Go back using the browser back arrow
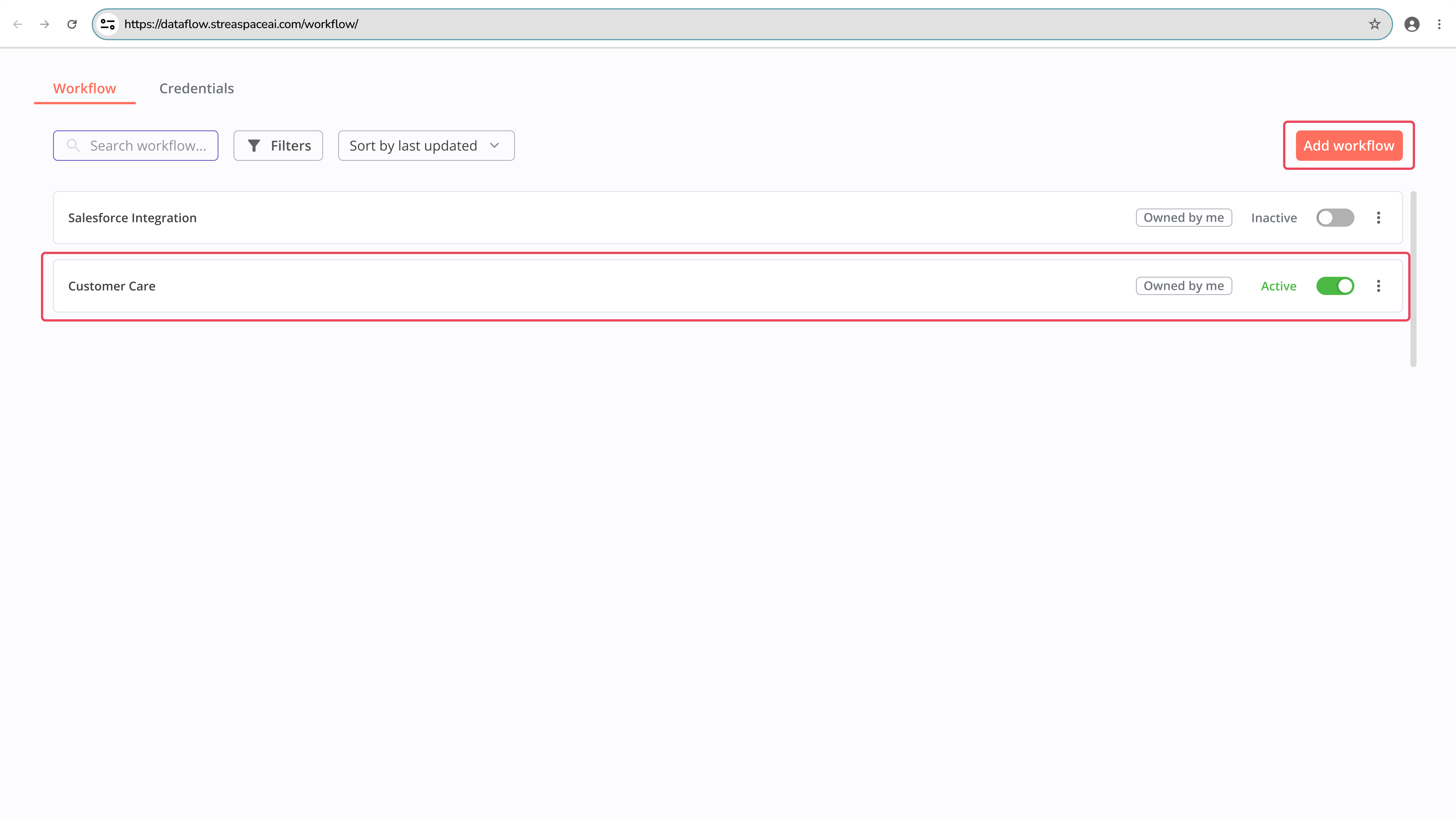This screenshot has width=1456, height=819. (x=17, y=24)
